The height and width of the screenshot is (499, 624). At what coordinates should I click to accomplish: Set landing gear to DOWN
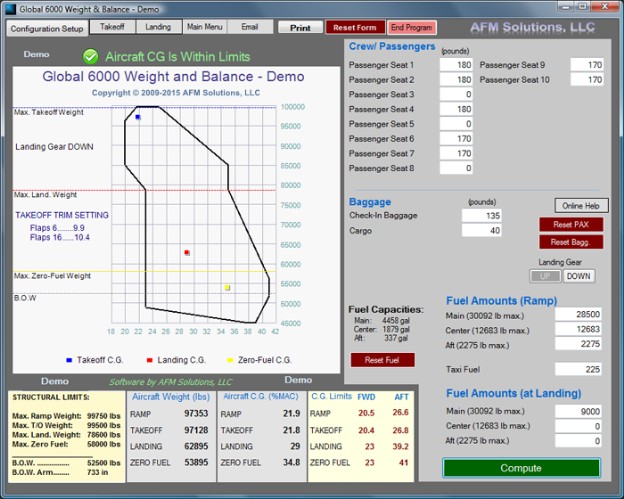(x=579, y=276)
